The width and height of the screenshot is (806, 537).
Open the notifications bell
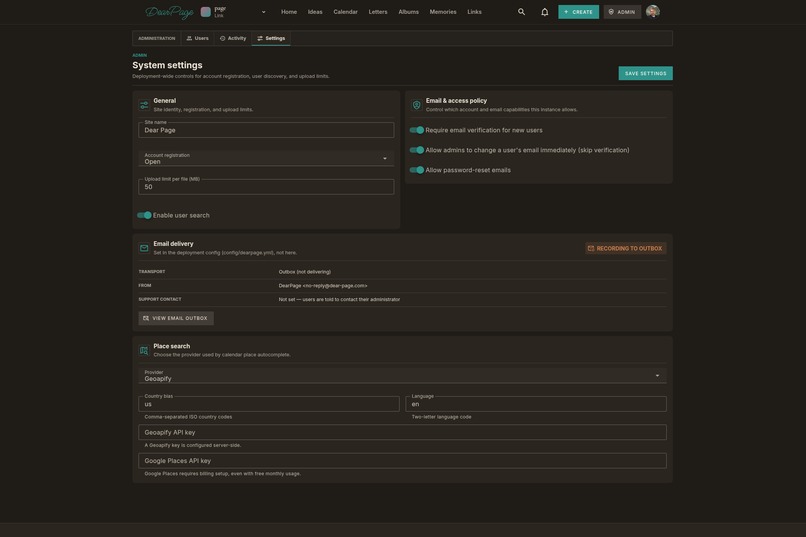point(544,12)
